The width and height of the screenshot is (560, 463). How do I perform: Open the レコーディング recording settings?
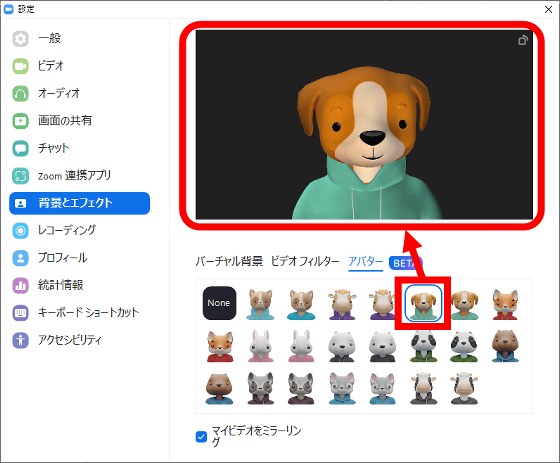pyautogui.click(x=79, y=230)
